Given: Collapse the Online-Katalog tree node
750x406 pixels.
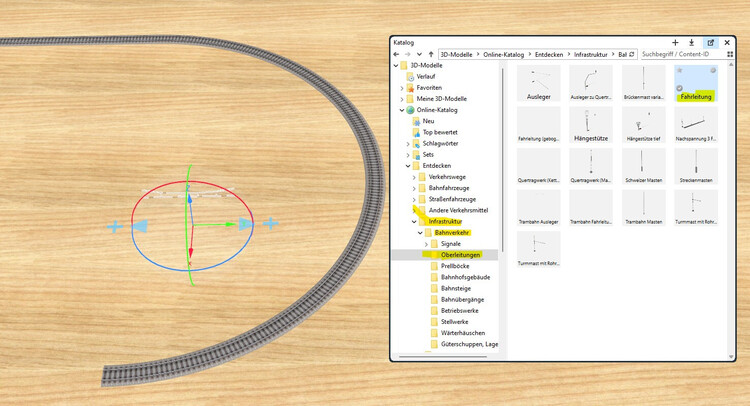Looking at the screenshot, I should (x=402, y=110).
